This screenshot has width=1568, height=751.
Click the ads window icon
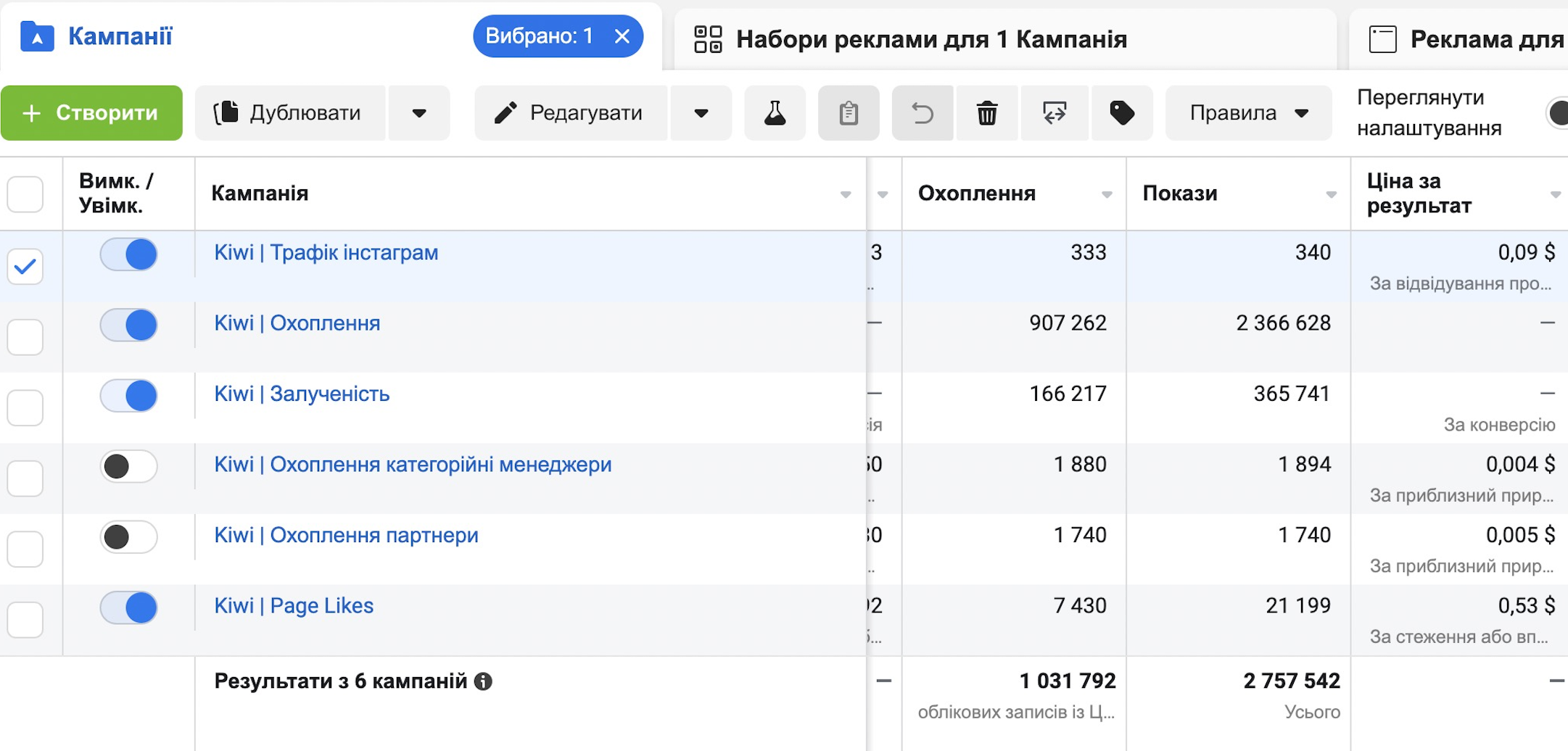[x=1382, y=39]
